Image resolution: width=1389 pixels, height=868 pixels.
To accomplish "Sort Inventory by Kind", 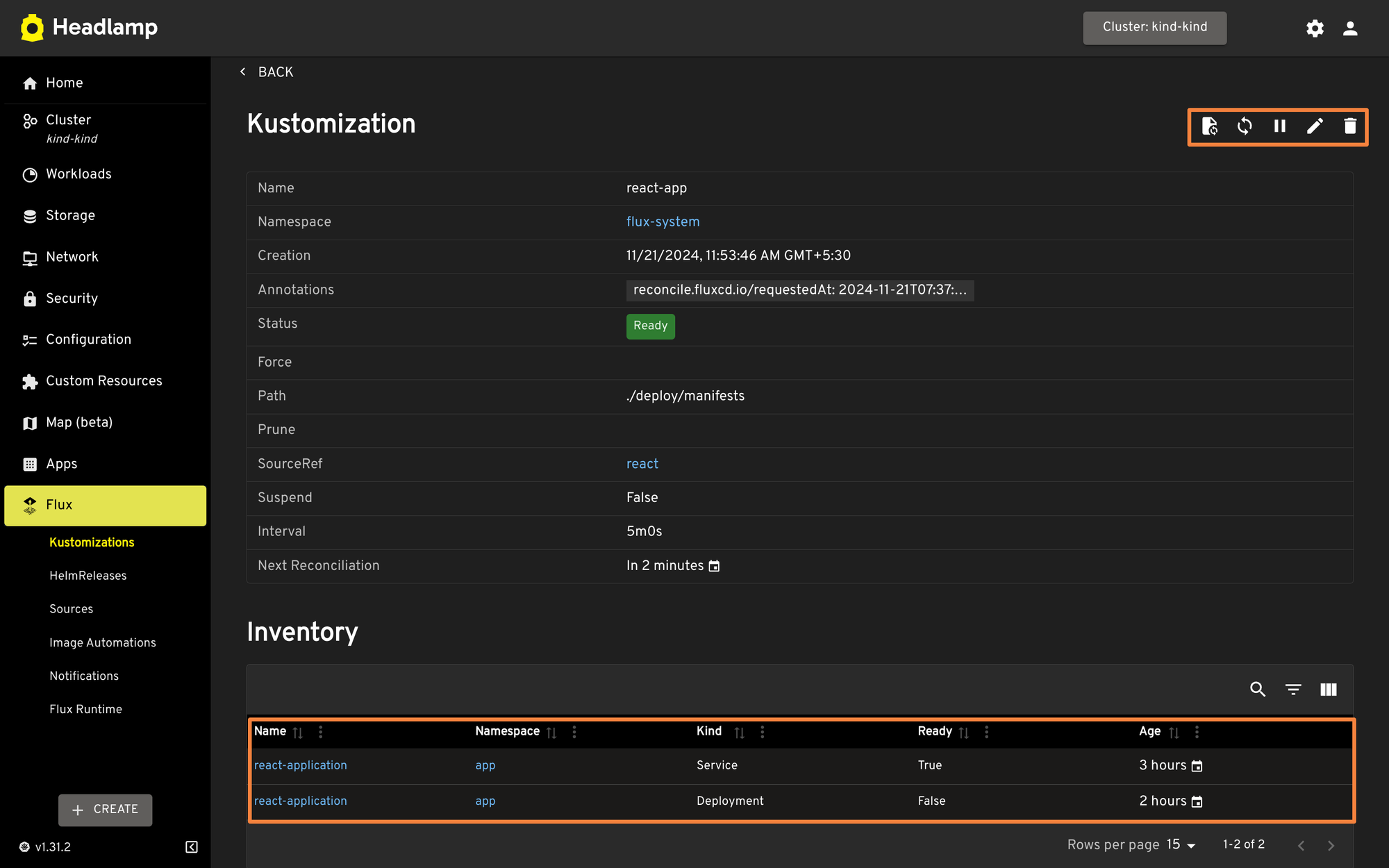I will (740, 733).
